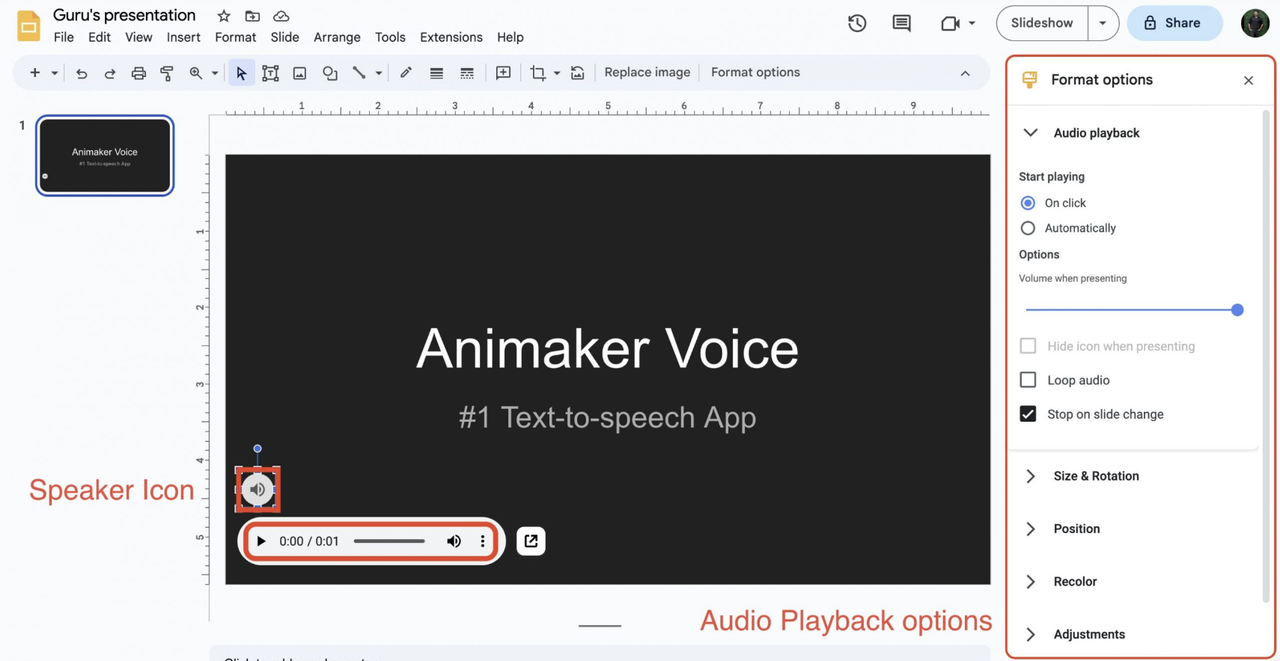
Task: Click the add comment toolbar icon
Action: tap(503, 73)
